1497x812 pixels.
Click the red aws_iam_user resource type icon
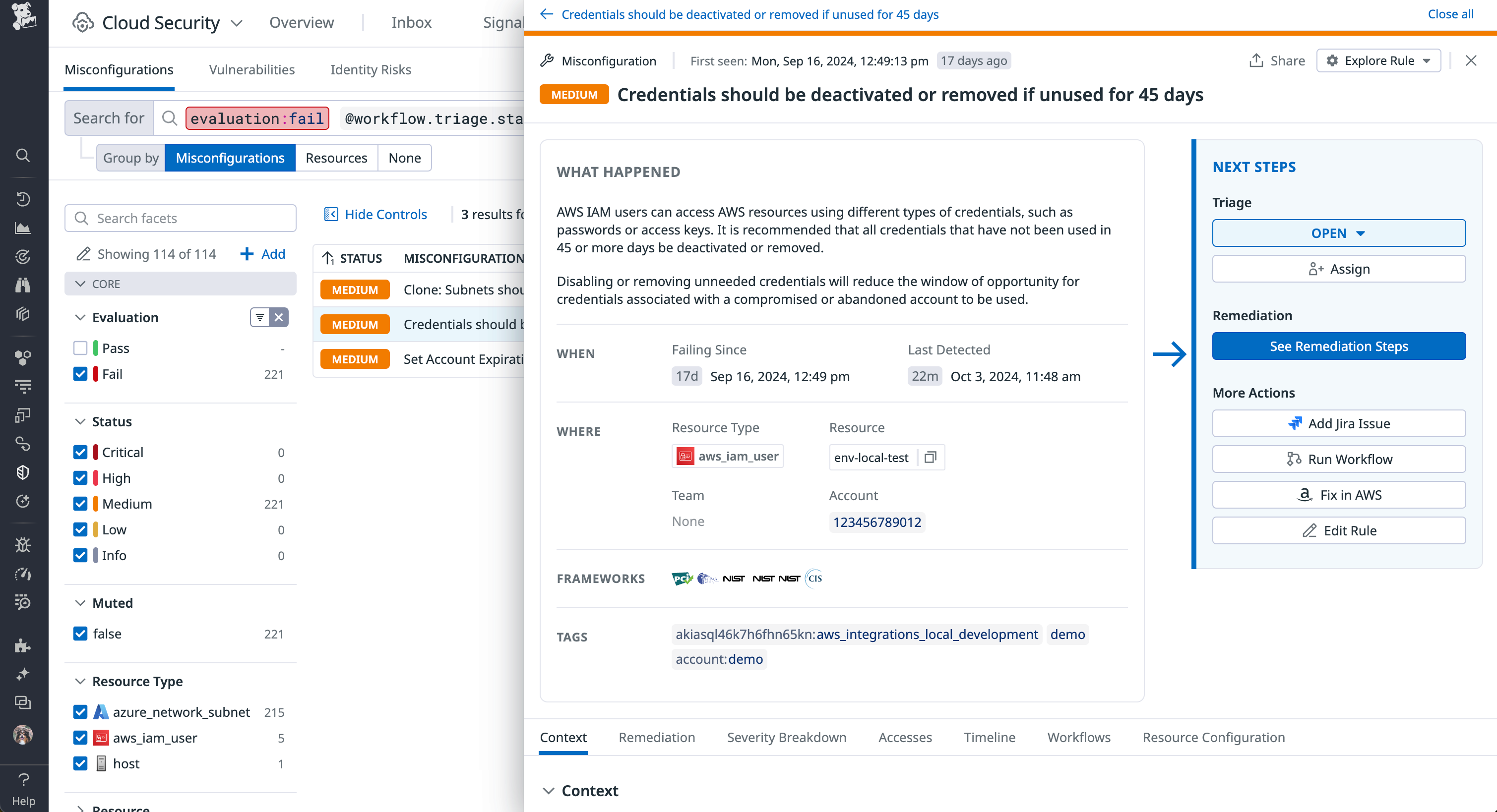(x=686, y=456)
